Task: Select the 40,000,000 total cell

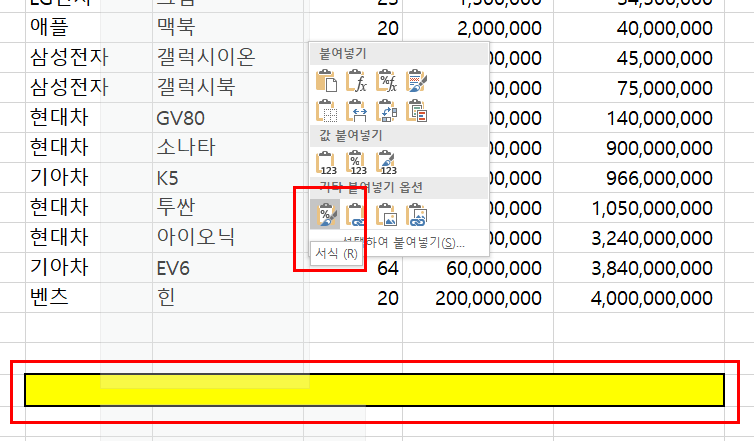Action: 639,27
